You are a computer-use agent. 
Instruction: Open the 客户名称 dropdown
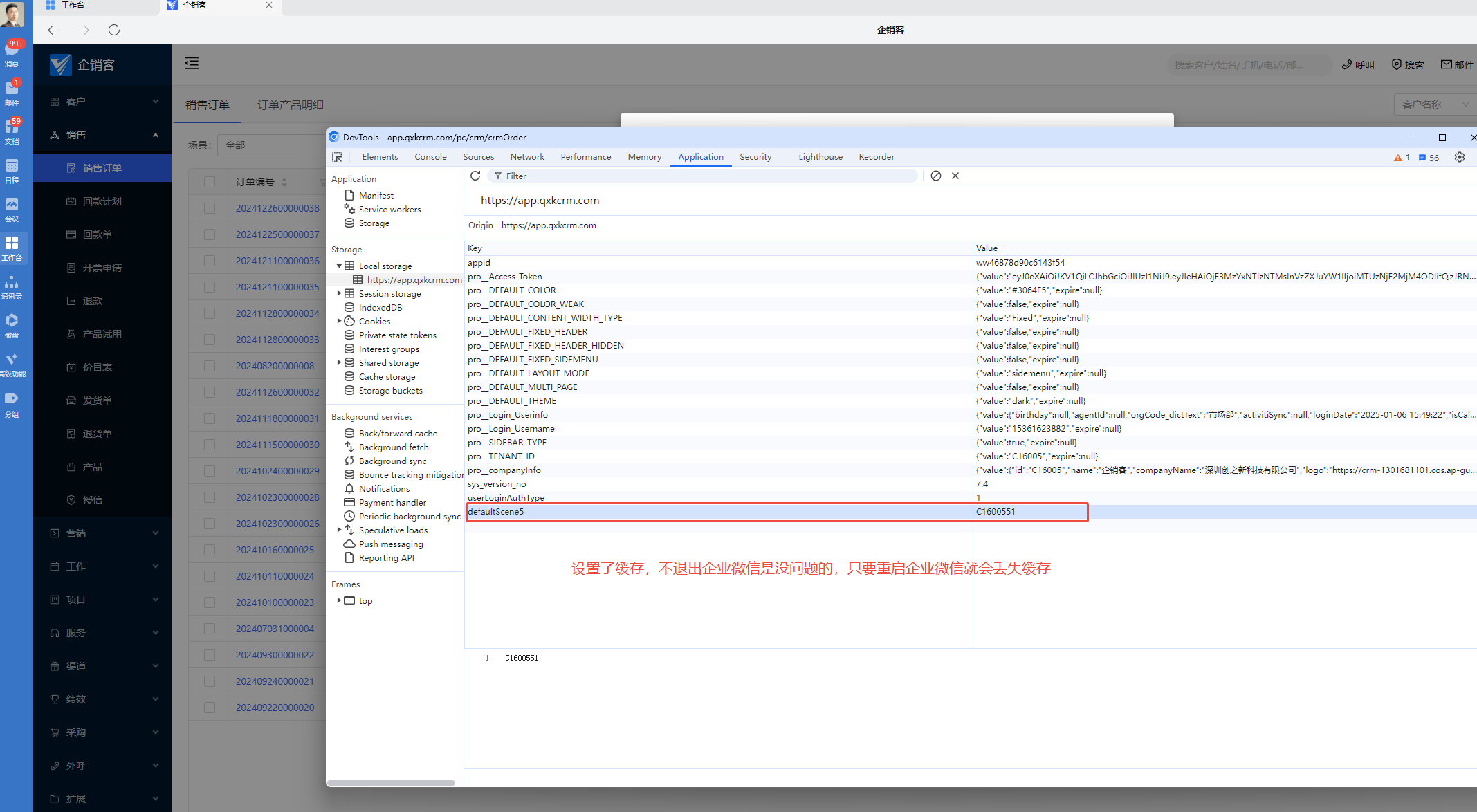tap(1435, 104)
